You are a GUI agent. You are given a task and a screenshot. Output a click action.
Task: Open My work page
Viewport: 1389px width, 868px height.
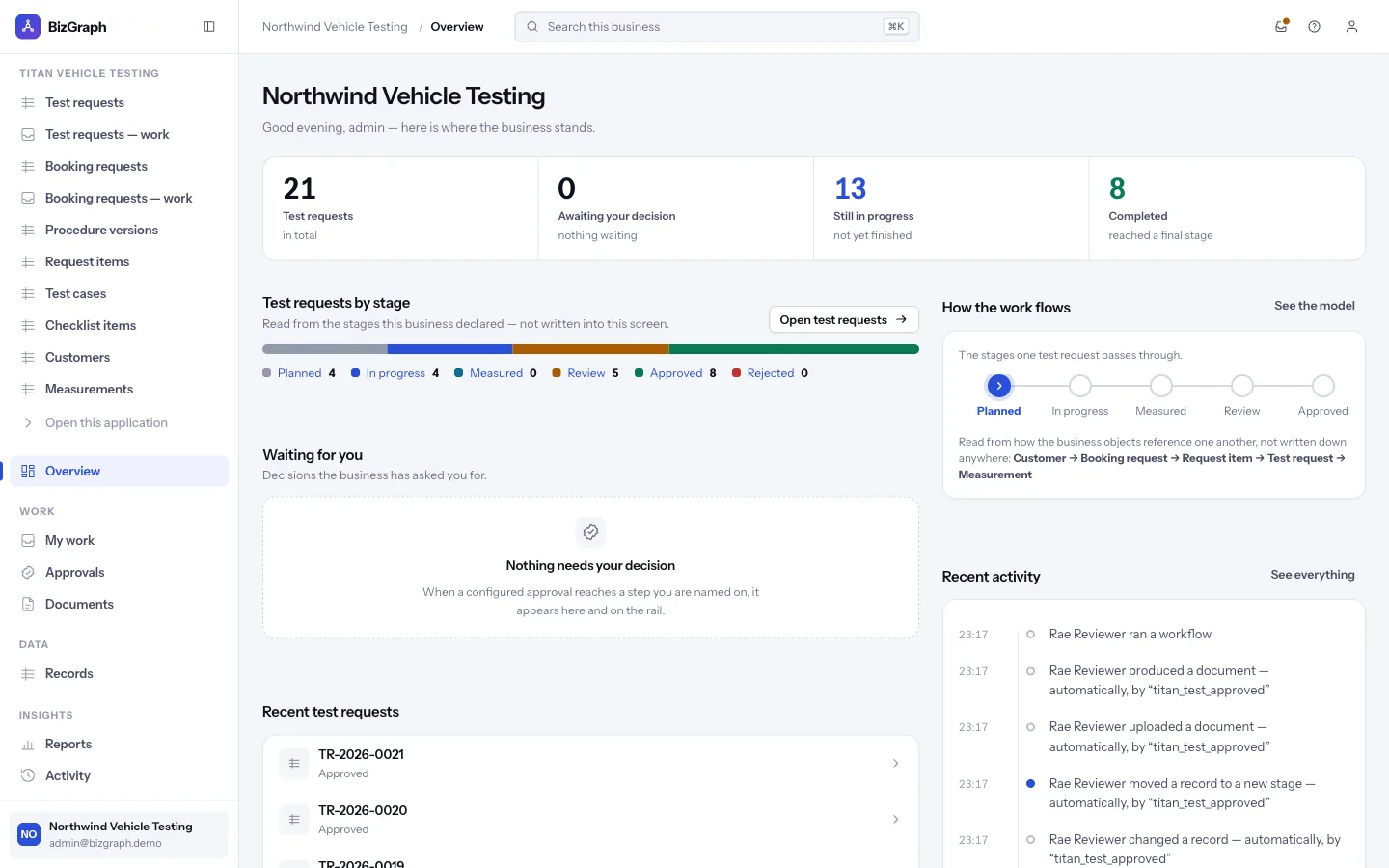pyautogui.click(x=120, y=541)
